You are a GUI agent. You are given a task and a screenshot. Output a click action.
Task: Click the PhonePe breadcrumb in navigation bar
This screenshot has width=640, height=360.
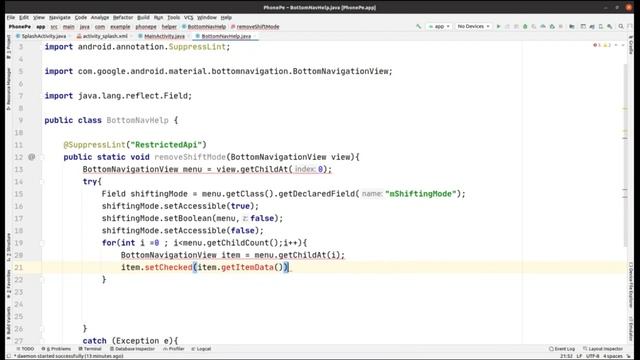coord(20,27)
